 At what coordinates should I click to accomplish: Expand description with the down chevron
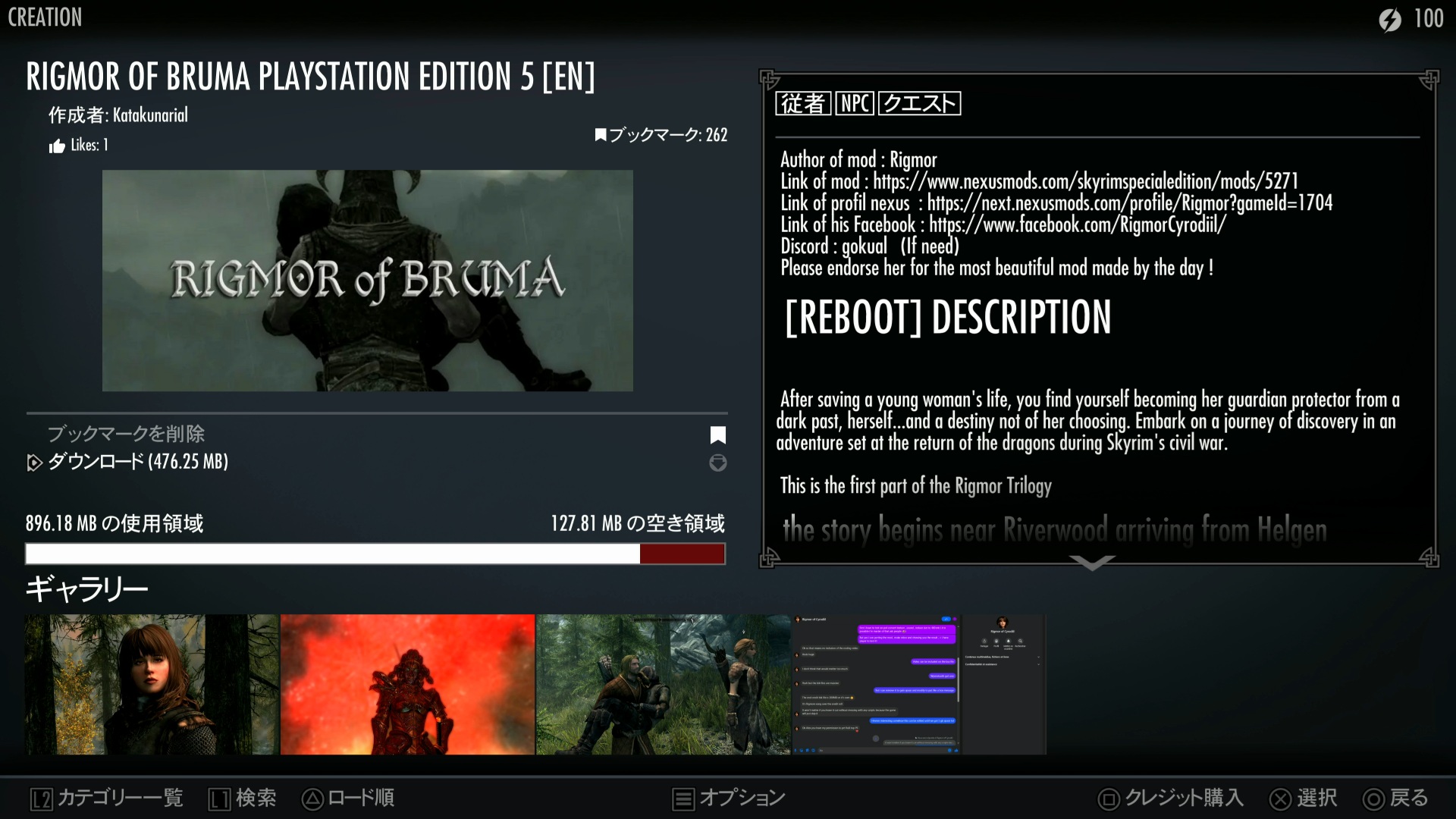1093,563
